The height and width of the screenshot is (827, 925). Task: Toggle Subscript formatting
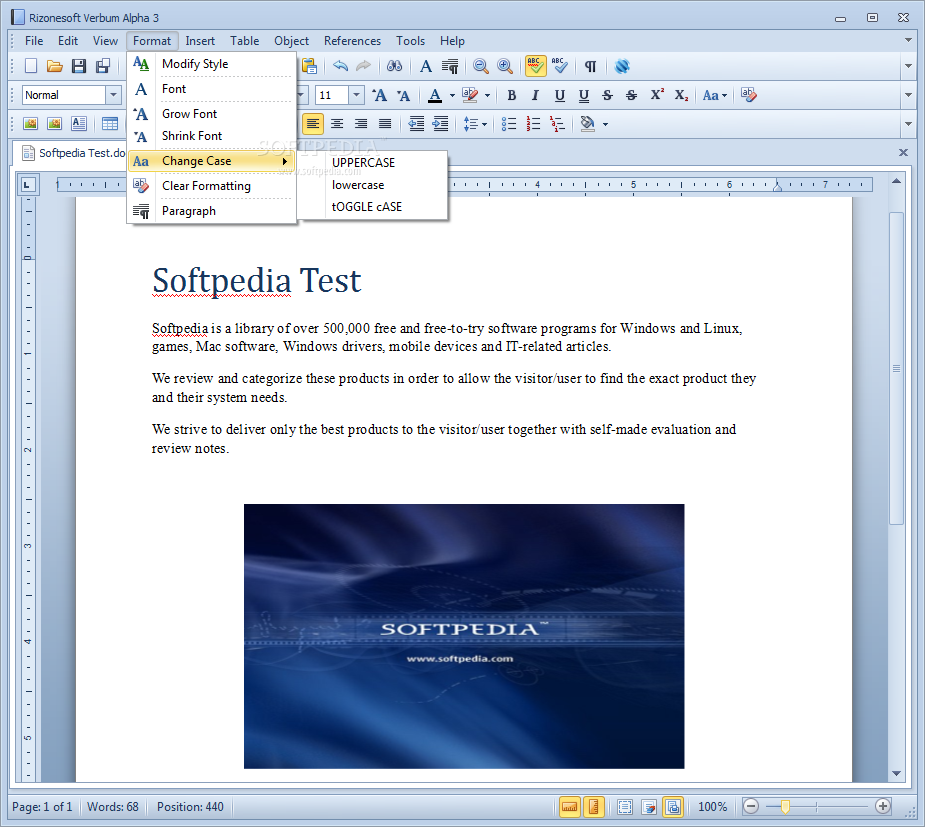tap(681, 95)
